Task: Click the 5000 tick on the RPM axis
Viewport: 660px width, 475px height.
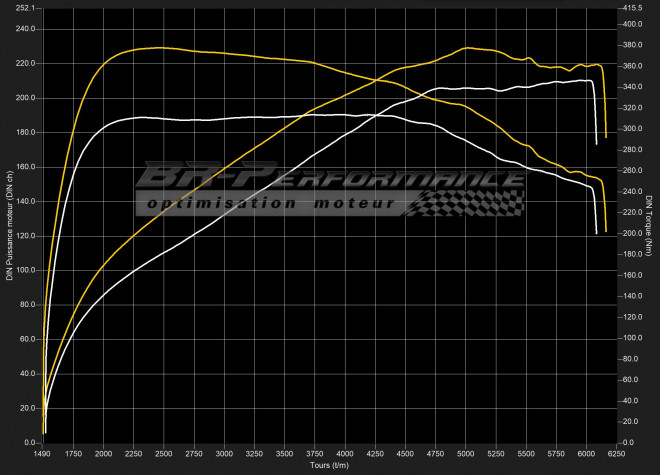Action: (x=466, y=453)
